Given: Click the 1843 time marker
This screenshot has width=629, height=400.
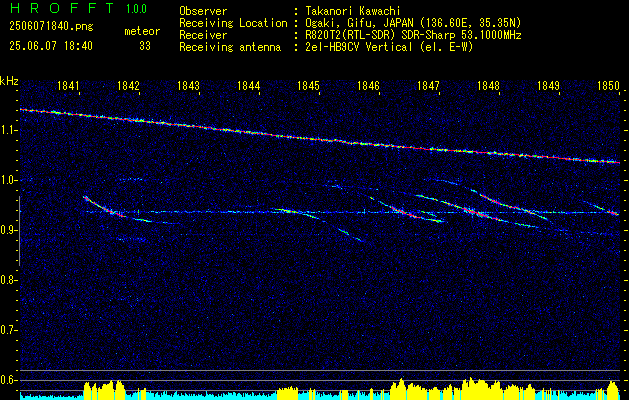Looking at the screenshot, I should pos(188,86).
